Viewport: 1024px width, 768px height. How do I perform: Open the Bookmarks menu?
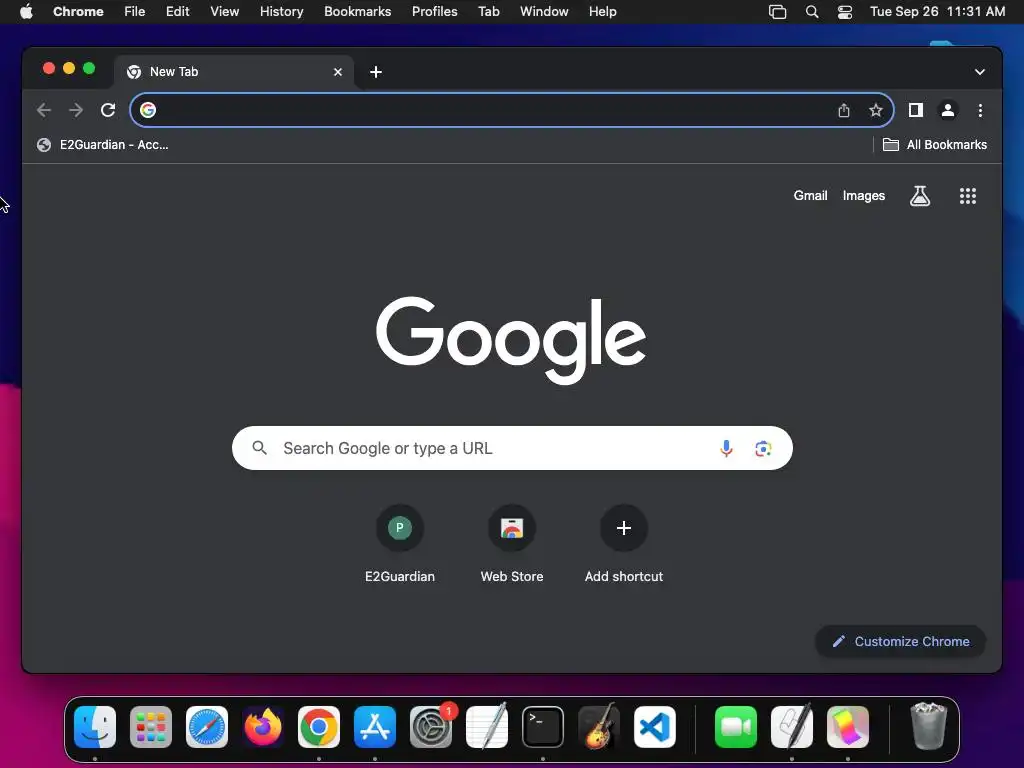[358, 12]
